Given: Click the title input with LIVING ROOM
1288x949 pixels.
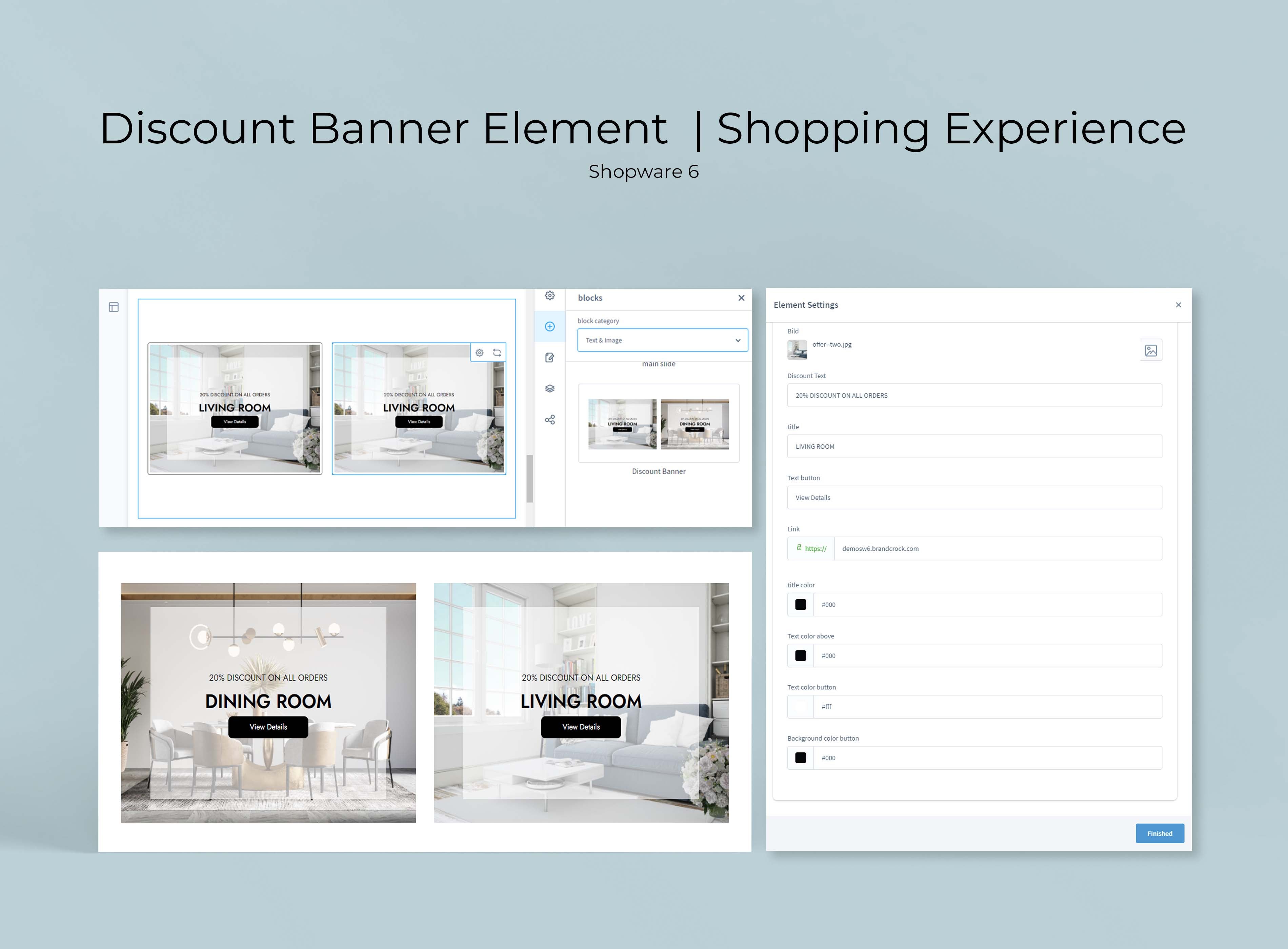Looking at the screenshot, I should pyautogui.click(x=974, y=446).
